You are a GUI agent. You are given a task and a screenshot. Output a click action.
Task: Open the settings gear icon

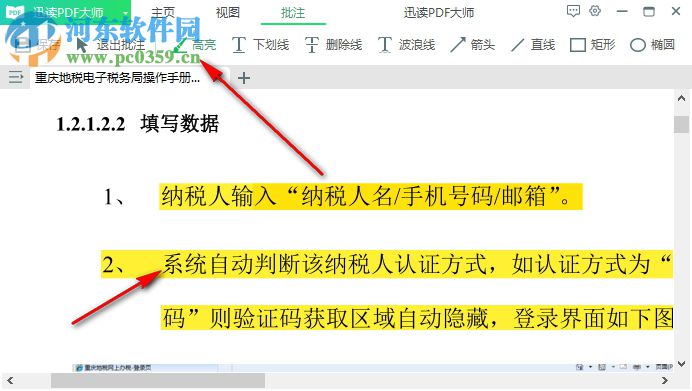pyautogui.click(x=595, y=11)
